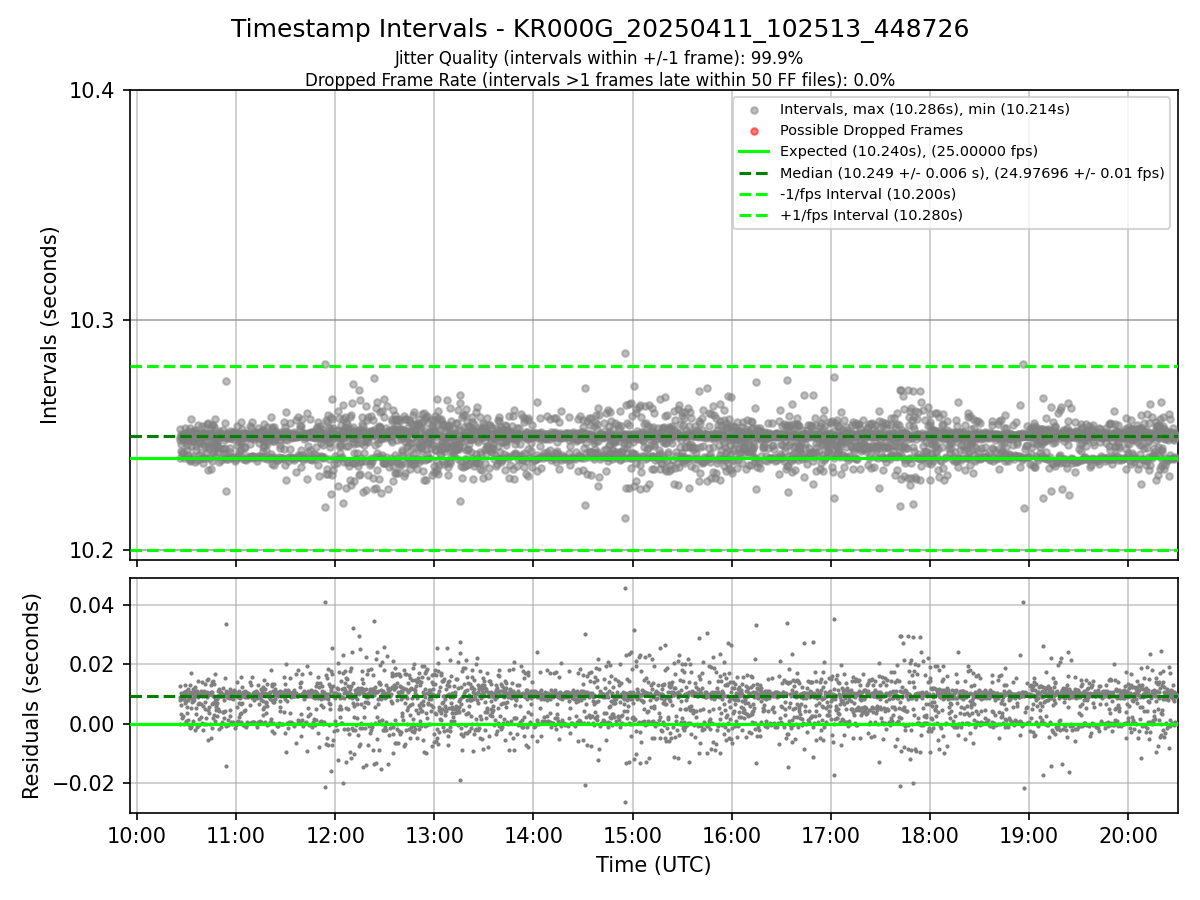Click legend entry 'Possible Dropped Frames'
The width and height of the screenshot is (1200, 900).
871,130
